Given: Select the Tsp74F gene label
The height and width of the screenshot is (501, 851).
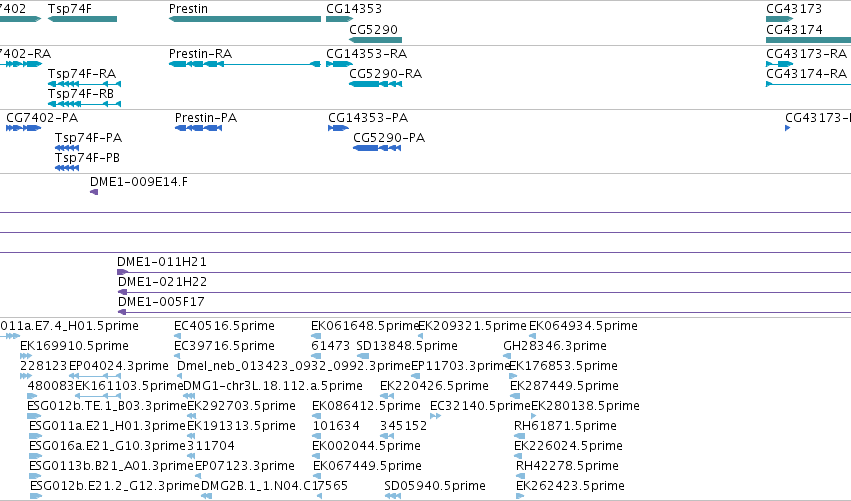Looking at the screenshot, I should [x=69, y=9].
